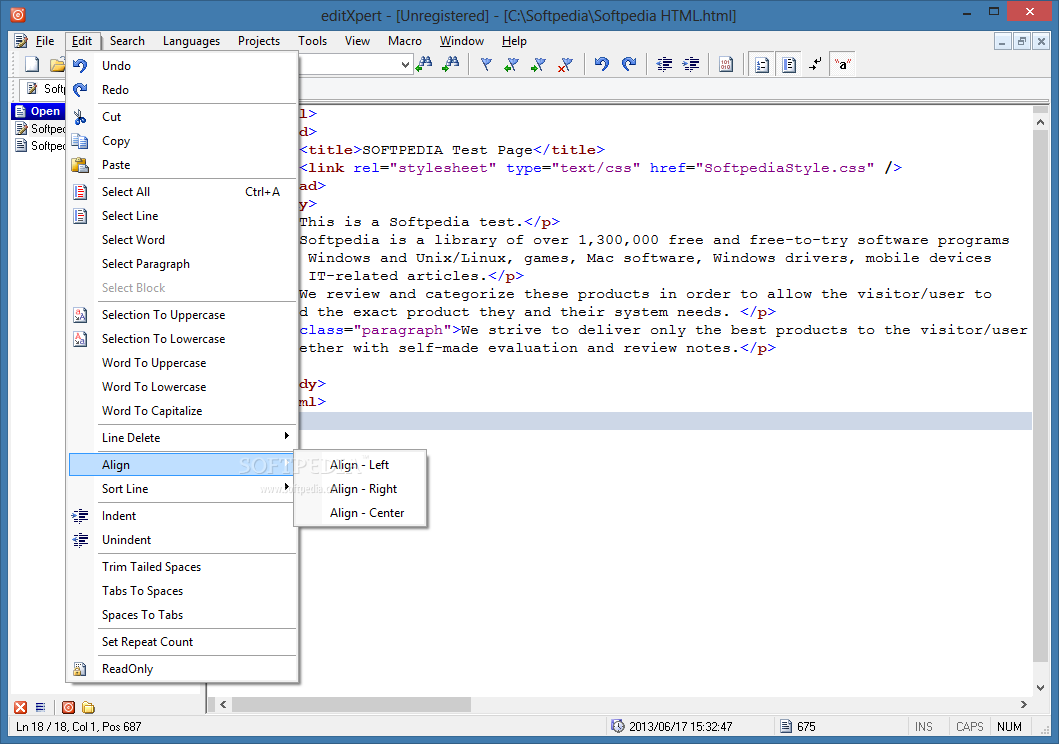Viewport: 1059px width, 744px height.
Task: Click the Paste clipboard icon in menu
Action: (x=80, y=165)
